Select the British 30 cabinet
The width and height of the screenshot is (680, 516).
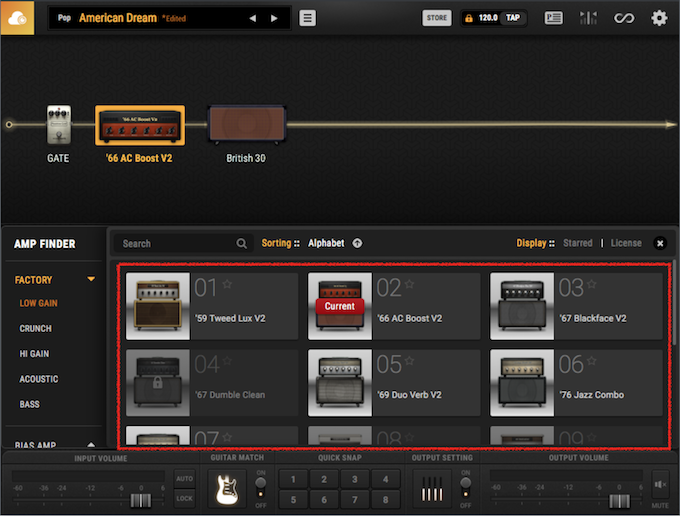coord(247,124)
